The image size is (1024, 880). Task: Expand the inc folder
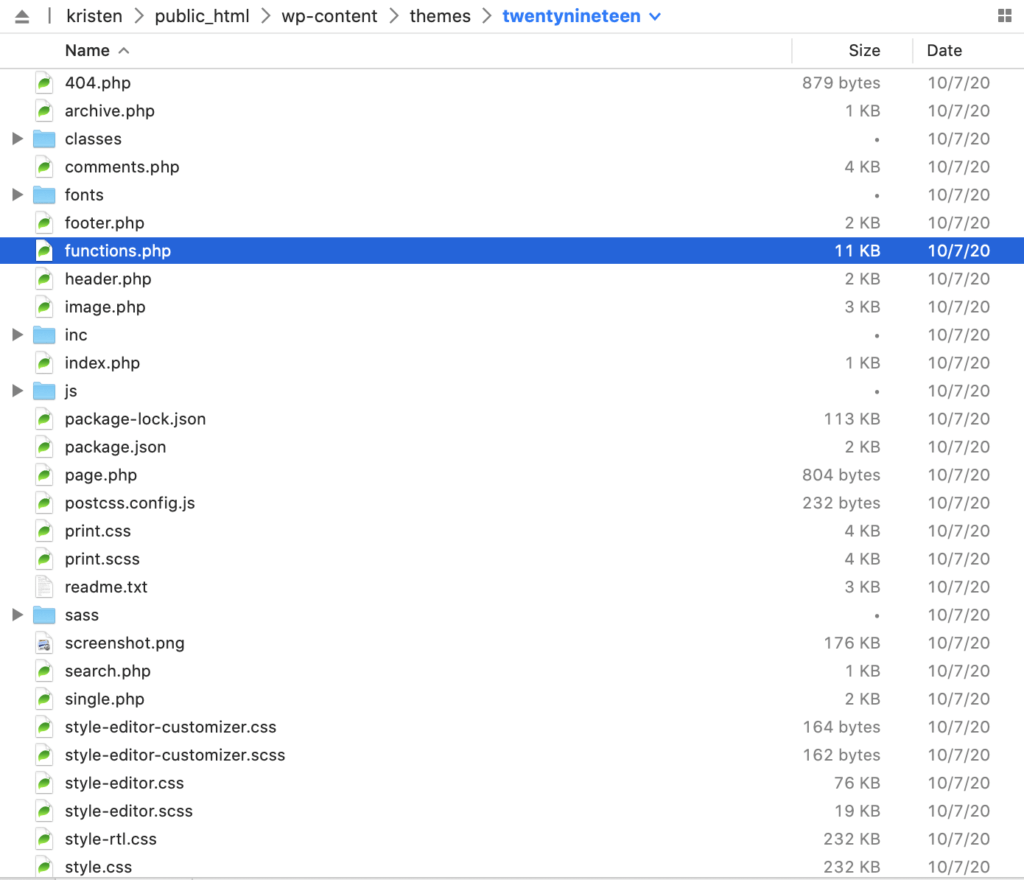[18, 335]
